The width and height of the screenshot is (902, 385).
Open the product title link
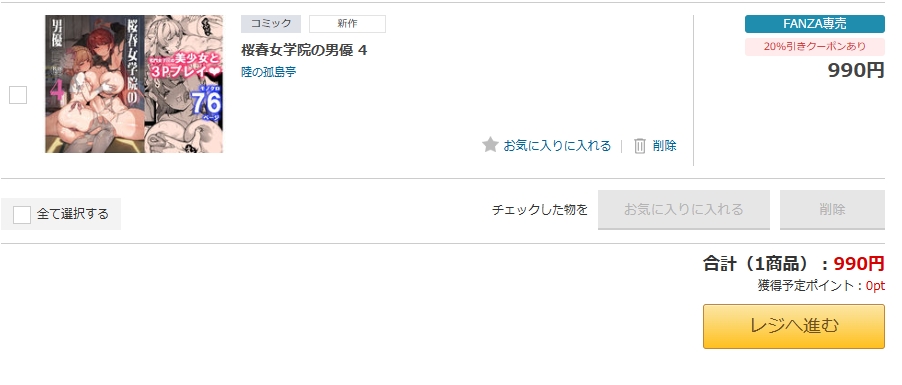[x=304, y=50]
